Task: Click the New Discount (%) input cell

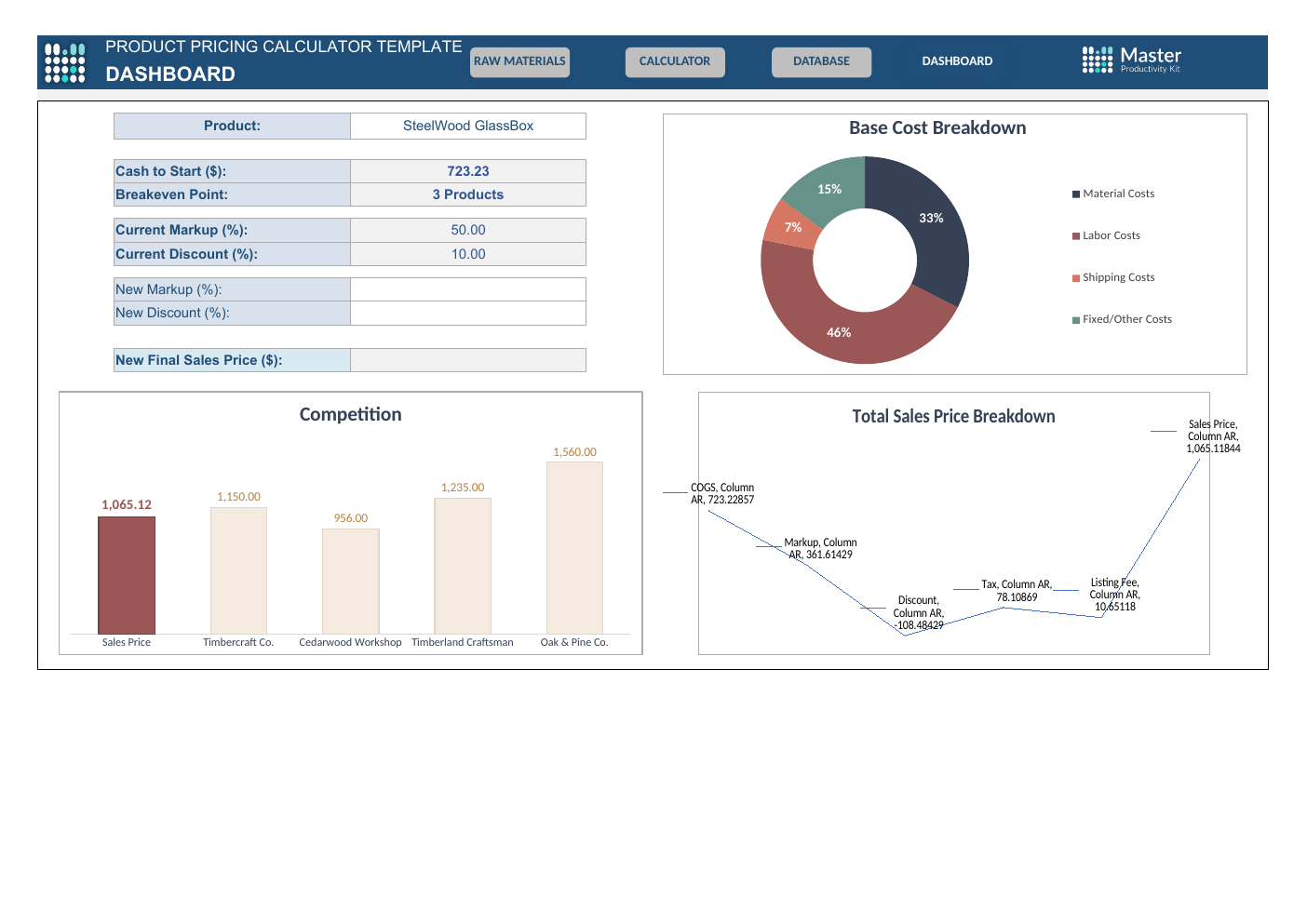Action: point(468,314)
